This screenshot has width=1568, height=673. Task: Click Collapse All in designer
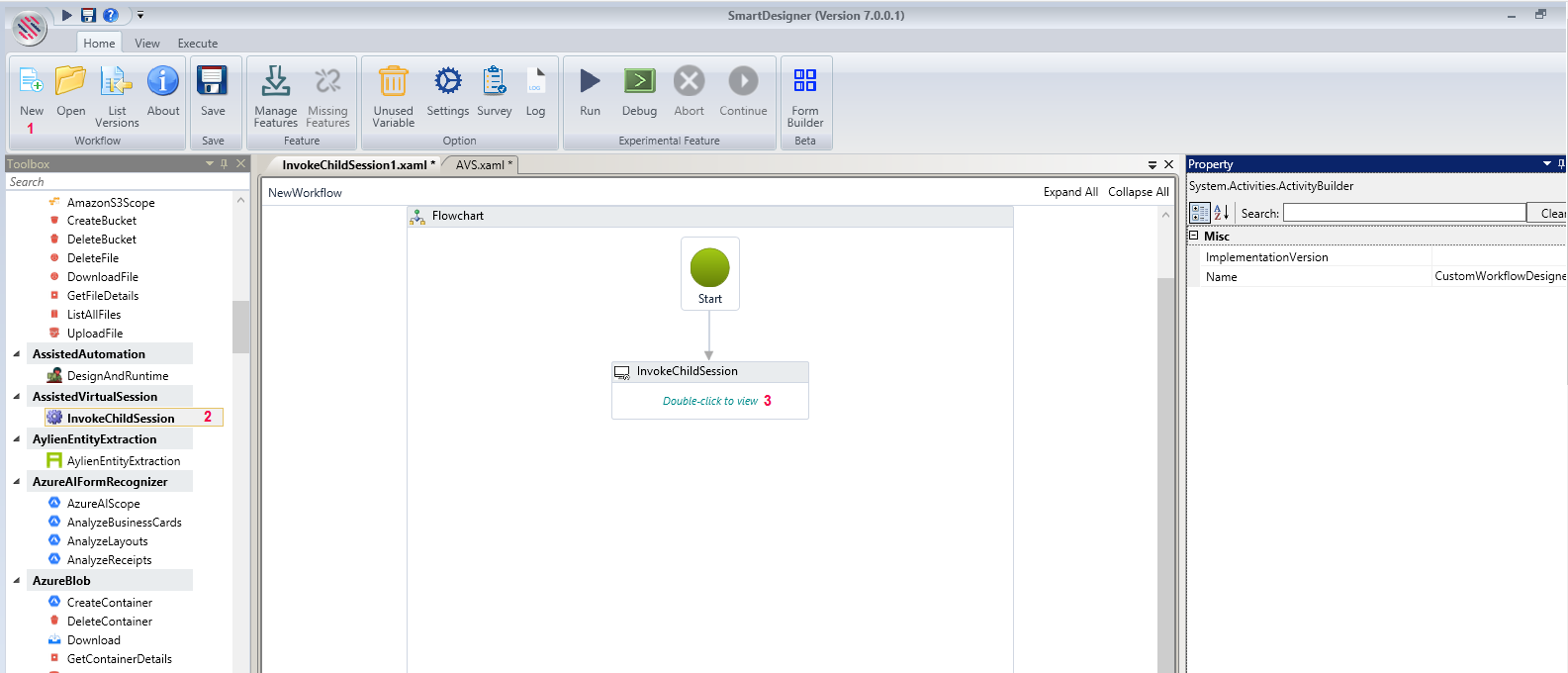point(1138,192)
